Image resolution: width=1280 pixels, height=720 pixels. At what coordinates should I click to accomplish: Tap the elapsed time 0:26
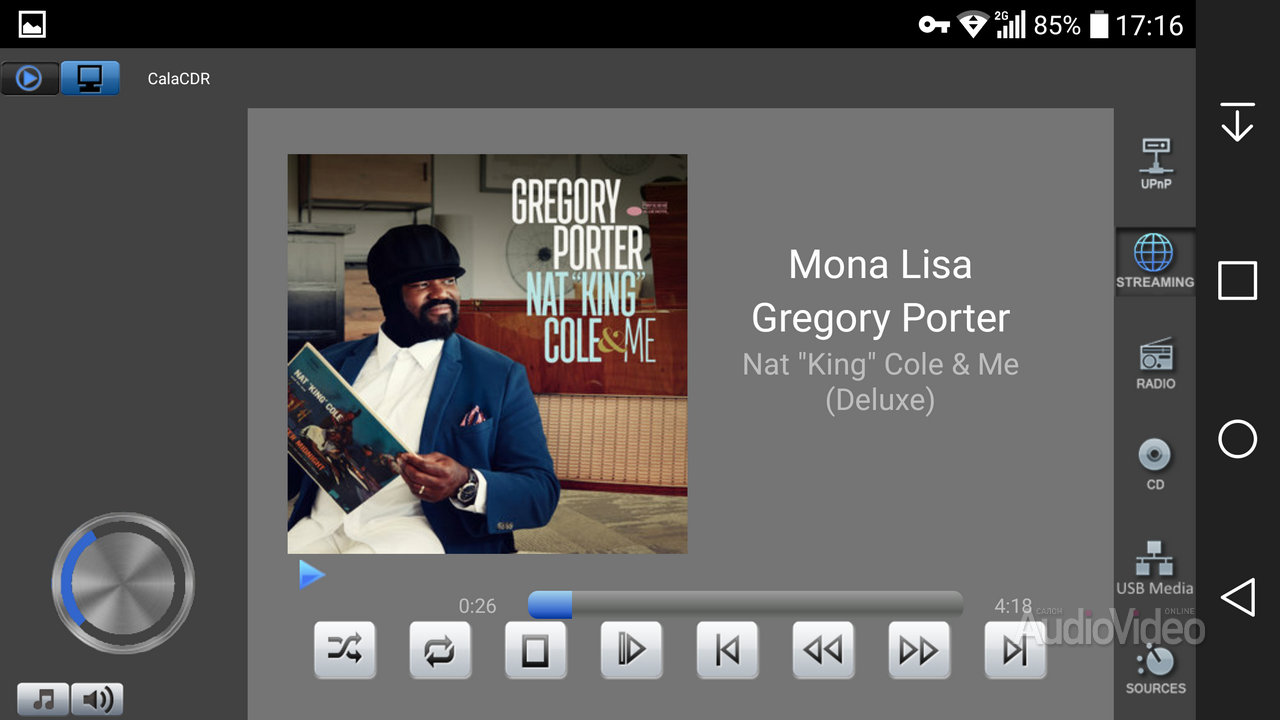point(477,606)
